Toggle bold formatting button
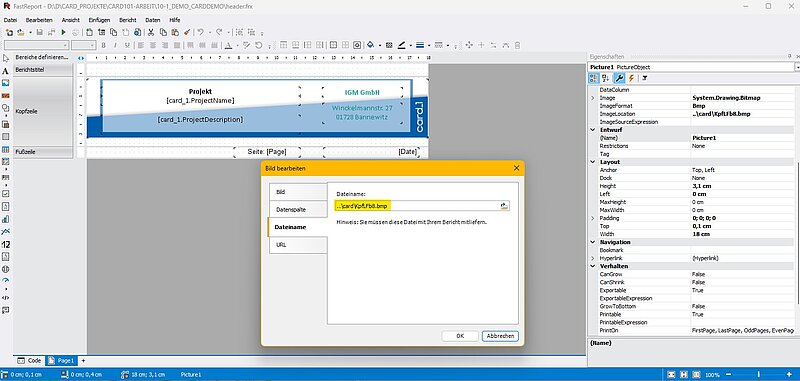This screenshot has width=800, height=381. click(x=104, y=45)
